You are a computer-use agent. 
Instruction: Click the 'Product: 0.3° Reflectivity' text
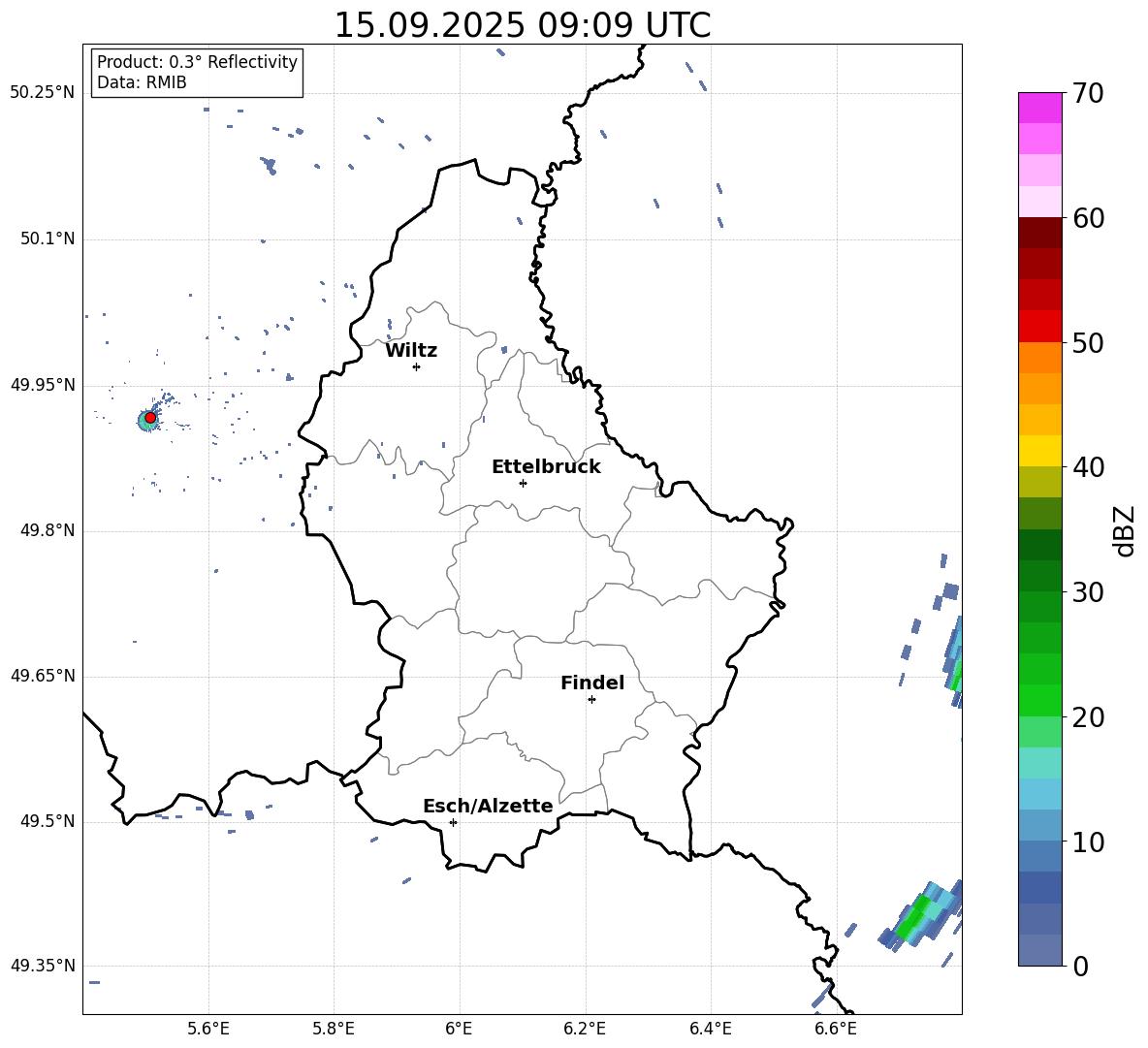197,62
